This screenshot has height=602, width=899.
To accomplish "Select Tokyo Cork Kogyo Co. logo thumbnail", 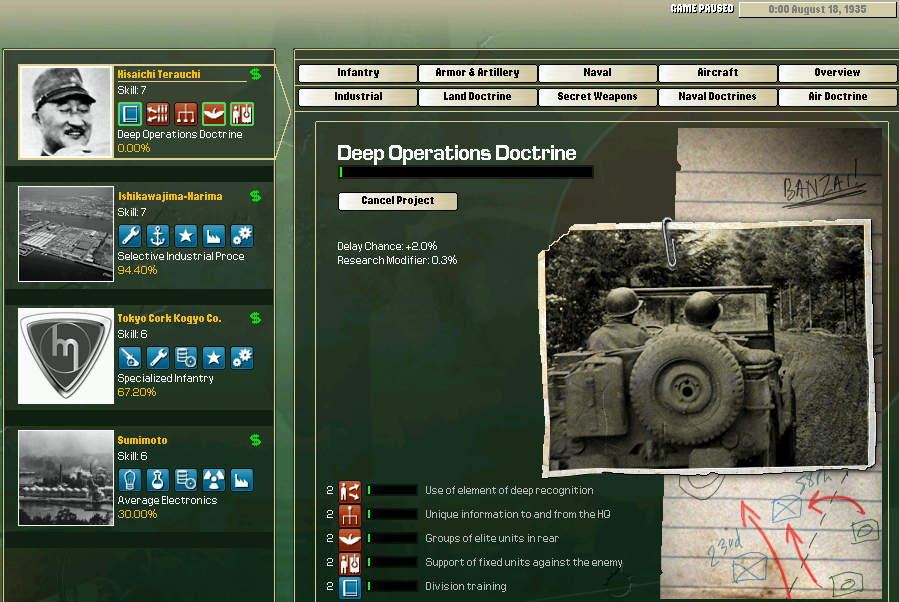I will (x=66, y=356).
